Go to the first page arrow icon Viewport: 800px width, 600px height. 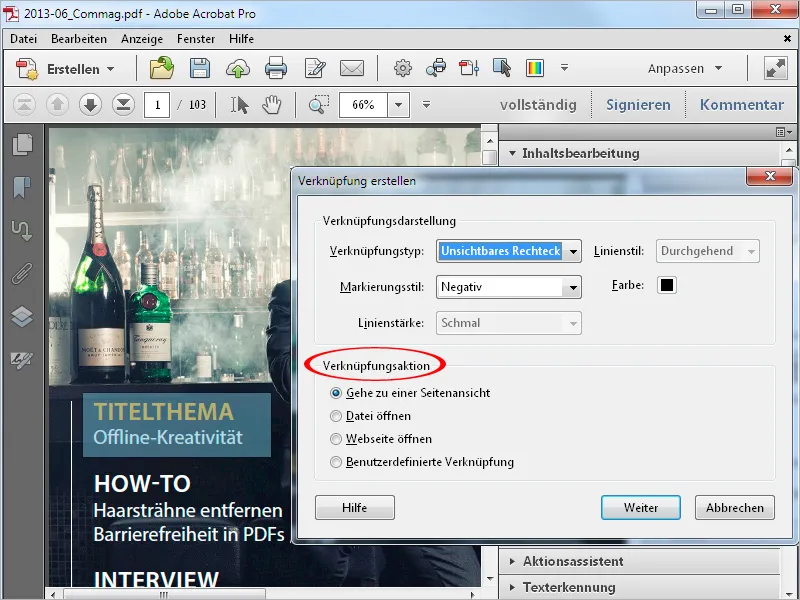tap(24, 105)
